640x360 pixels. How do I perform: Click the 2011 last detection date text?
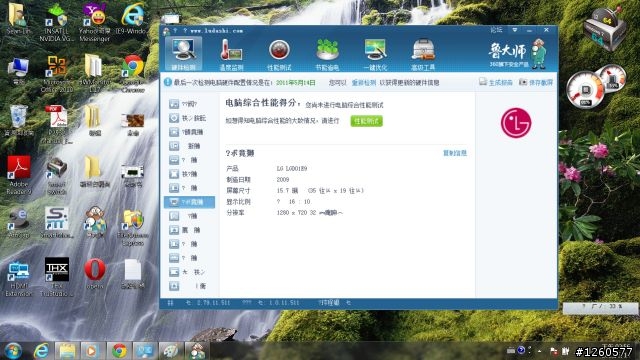(x=296, y=83)
